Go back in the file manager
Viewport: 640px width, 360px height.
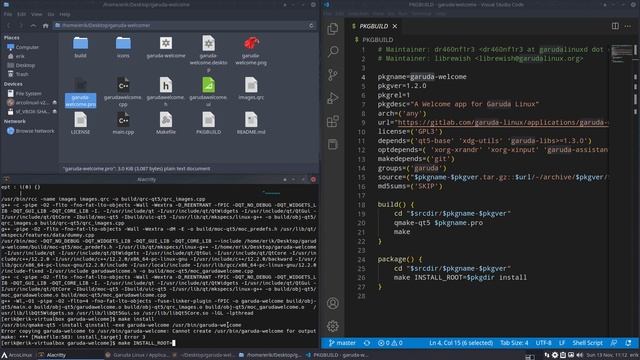(9, 26)
